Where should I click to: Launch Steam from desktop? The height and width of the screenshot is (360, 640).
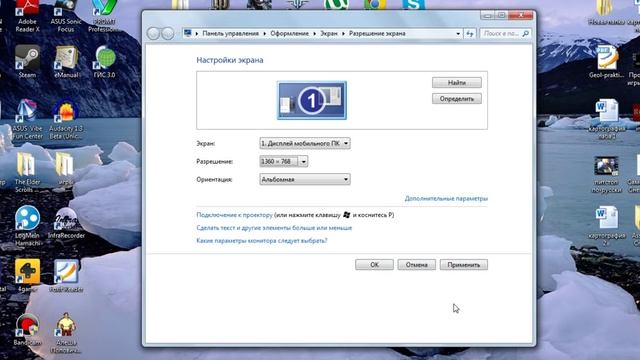[27, 61]
